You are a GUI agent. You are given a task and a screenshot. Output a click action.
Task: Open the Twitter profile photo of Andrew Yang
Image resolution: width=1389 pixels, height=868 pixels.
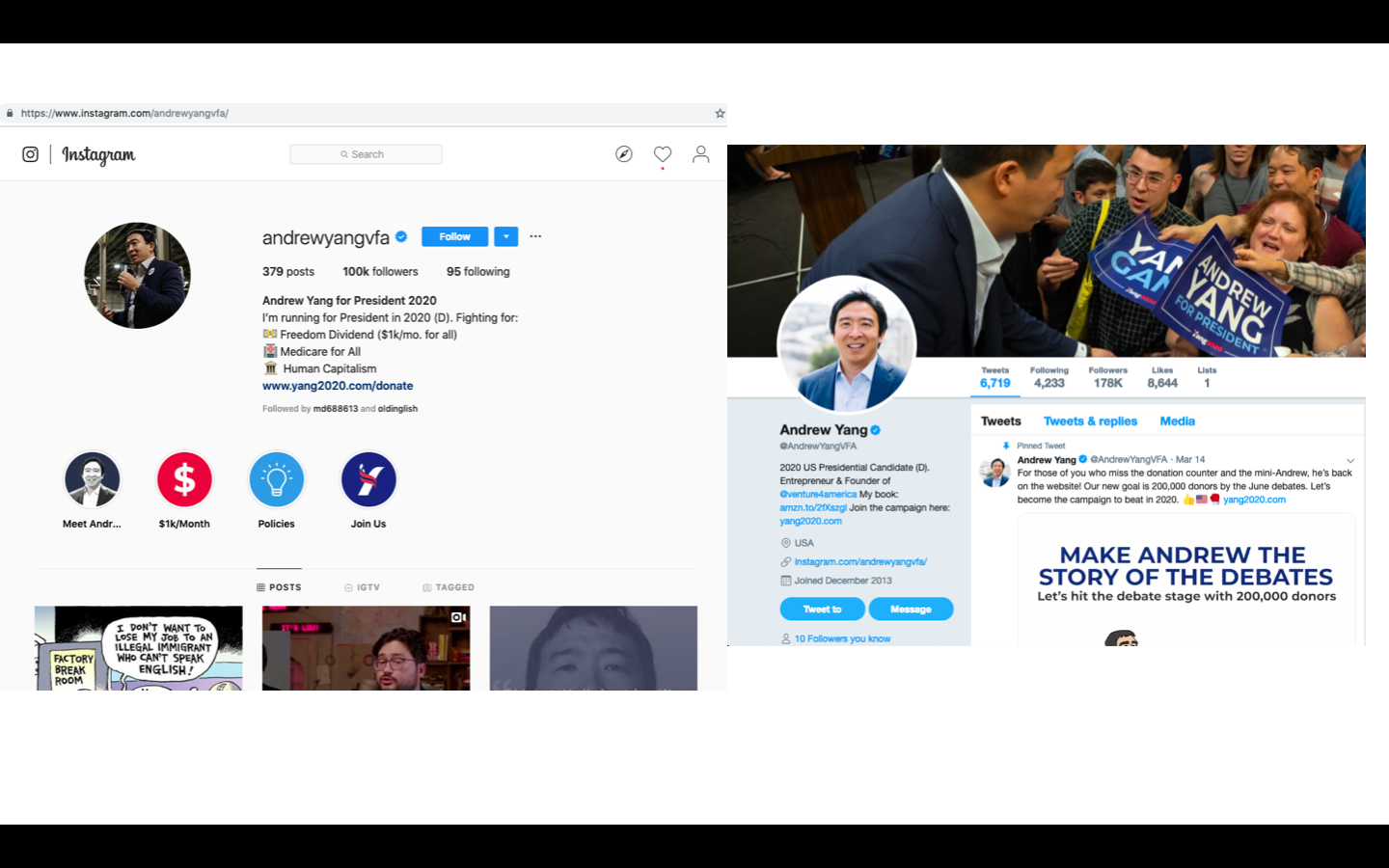point(847,345)
